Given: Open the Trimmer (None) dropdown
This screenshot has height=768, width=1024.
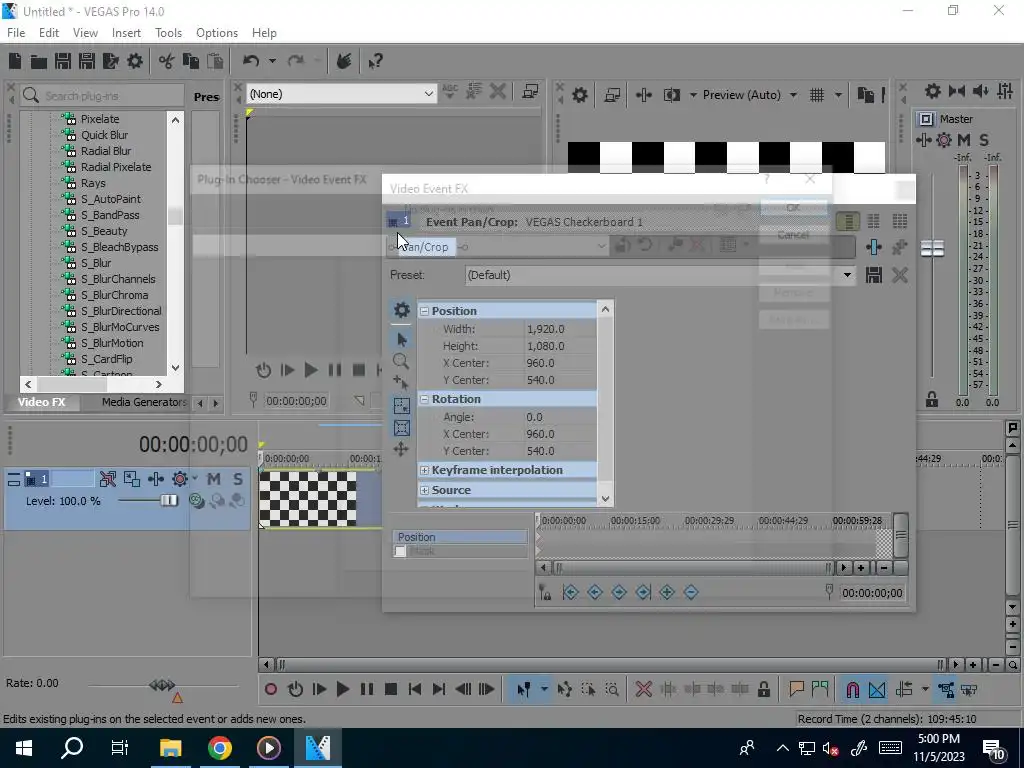Looking at the screenshot, I should [428, 94].
